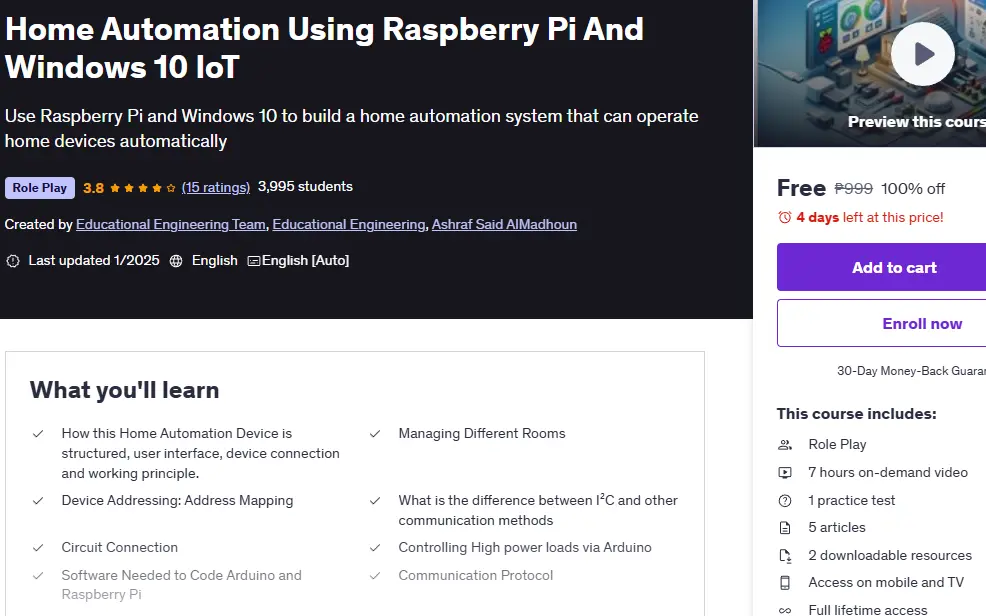This screenshot has height=616, width=986.
Task: Click checkmark beside Circuit Connection
Action: [38, 547]
